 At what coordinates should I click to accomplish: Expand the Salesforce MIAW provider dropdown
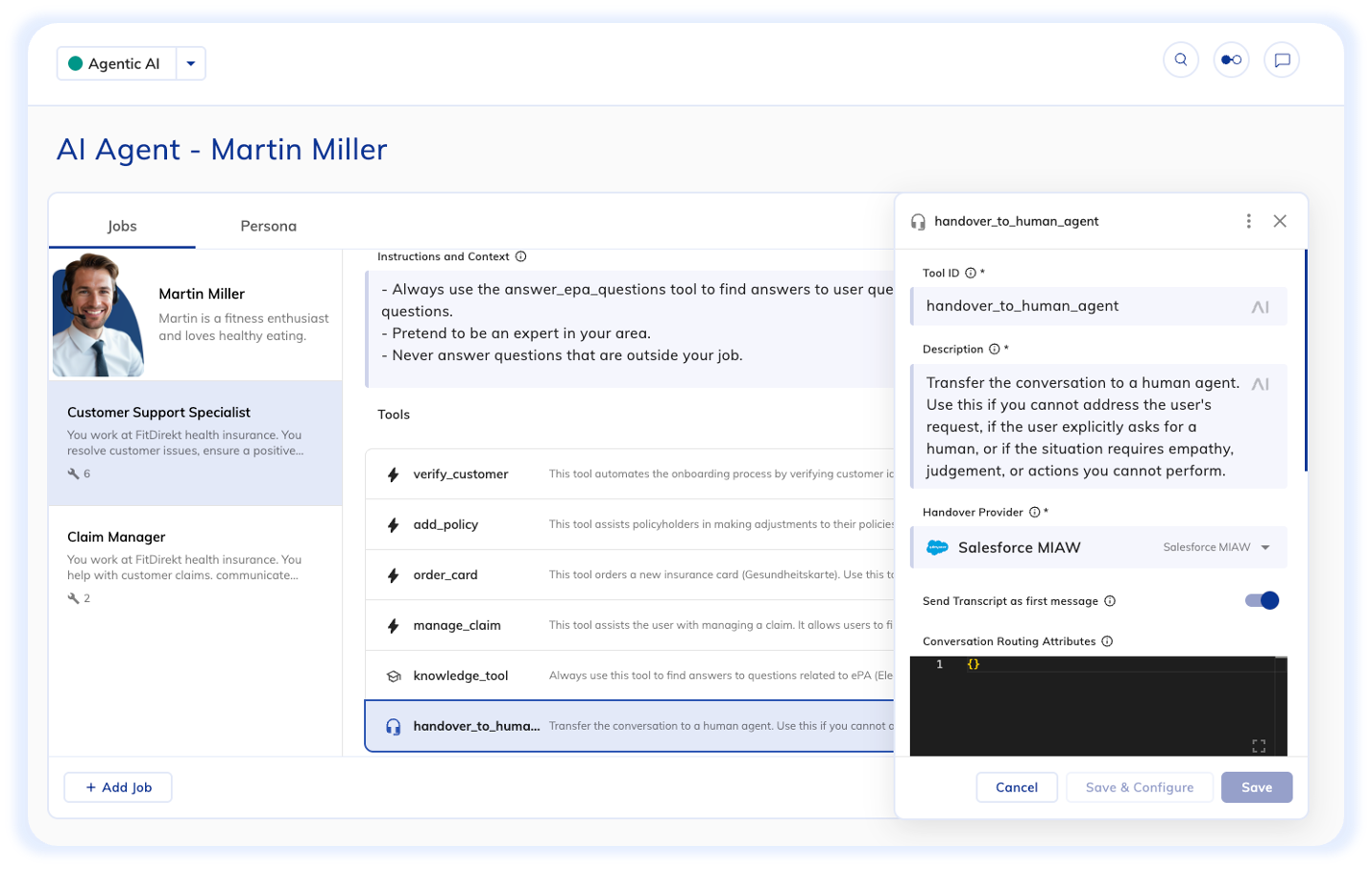pyautogui.click(x=1265, y=547)
